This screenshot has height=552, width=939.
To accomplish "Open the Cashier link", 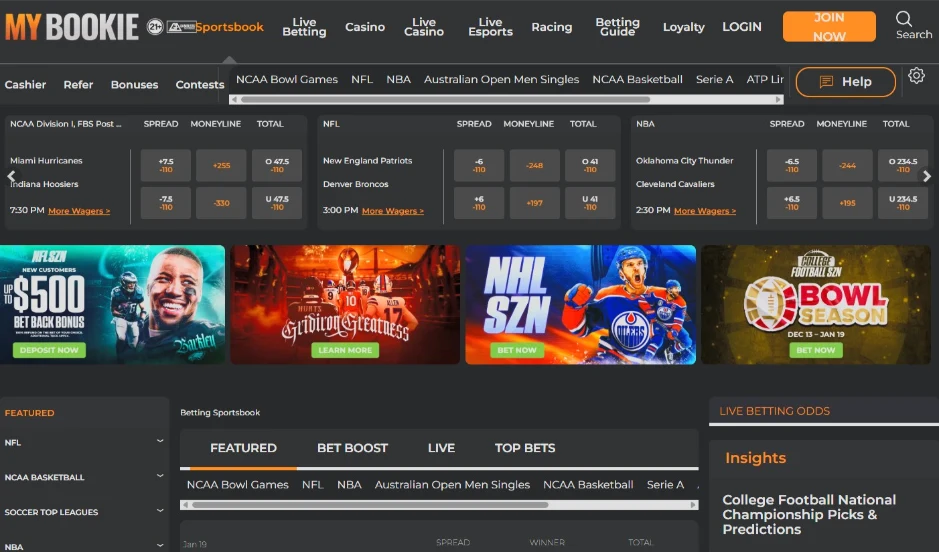I will 25,85.
